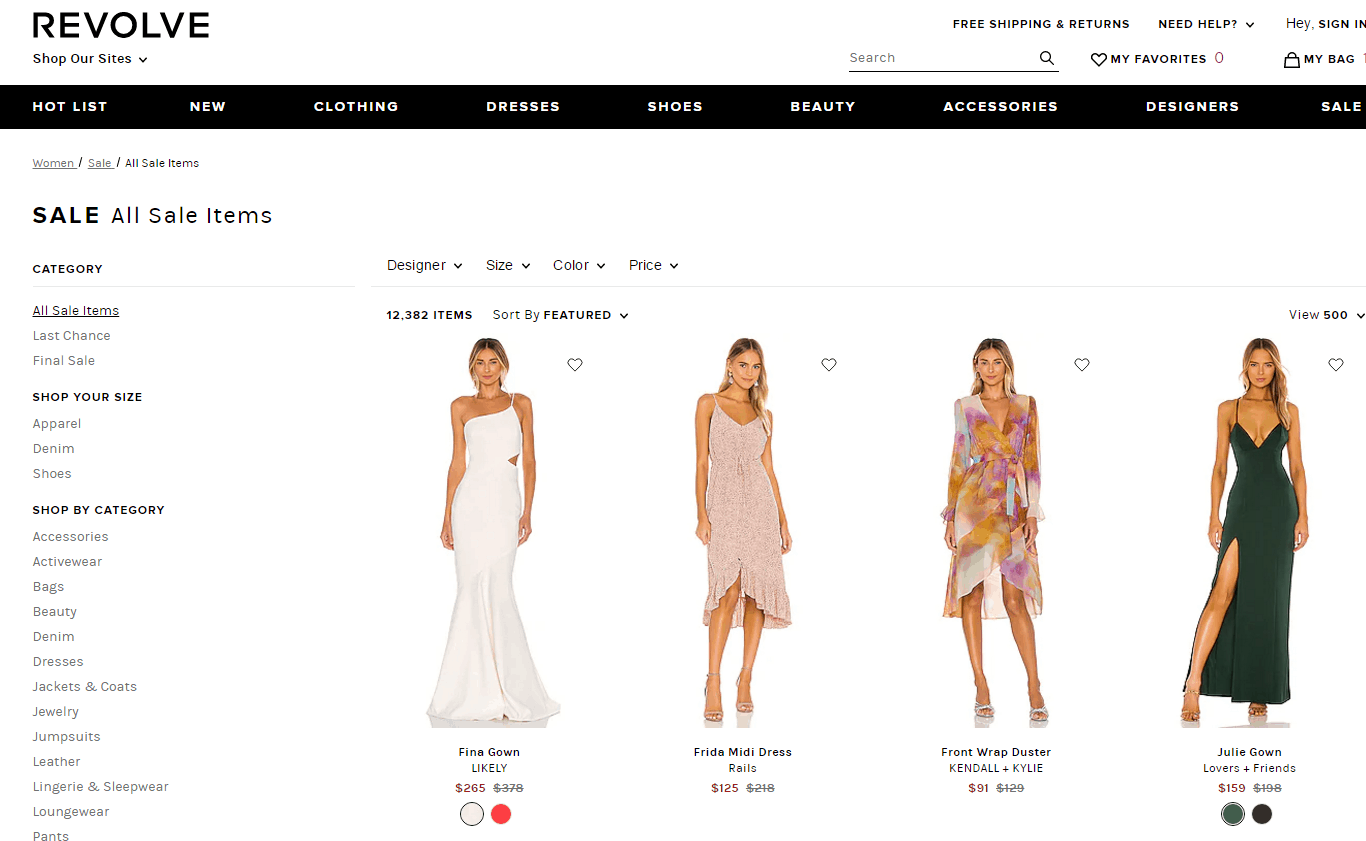Open Sort By Featured dropdown
The width and height of the screenshot is (1366, 841).
click(560, 315)
